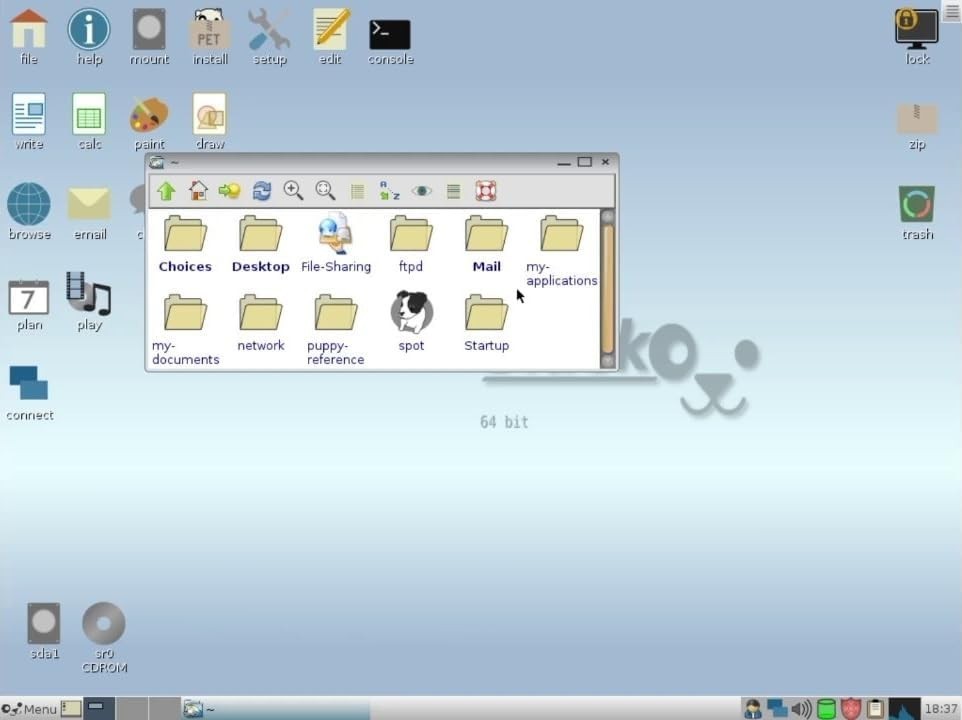Open the clipboard tray icon

875,709
